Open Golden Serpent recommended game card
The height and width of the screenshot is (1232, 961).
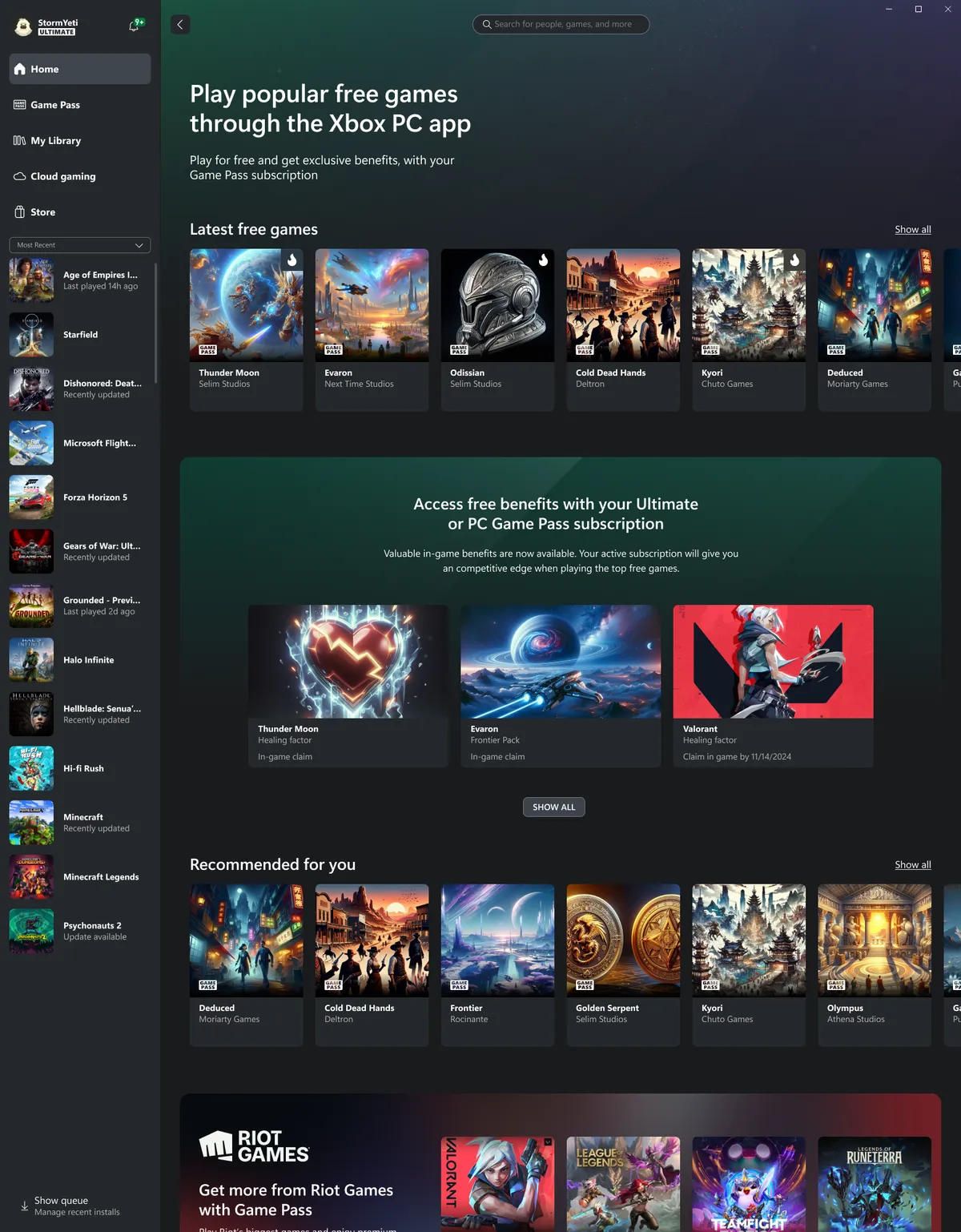623,965
